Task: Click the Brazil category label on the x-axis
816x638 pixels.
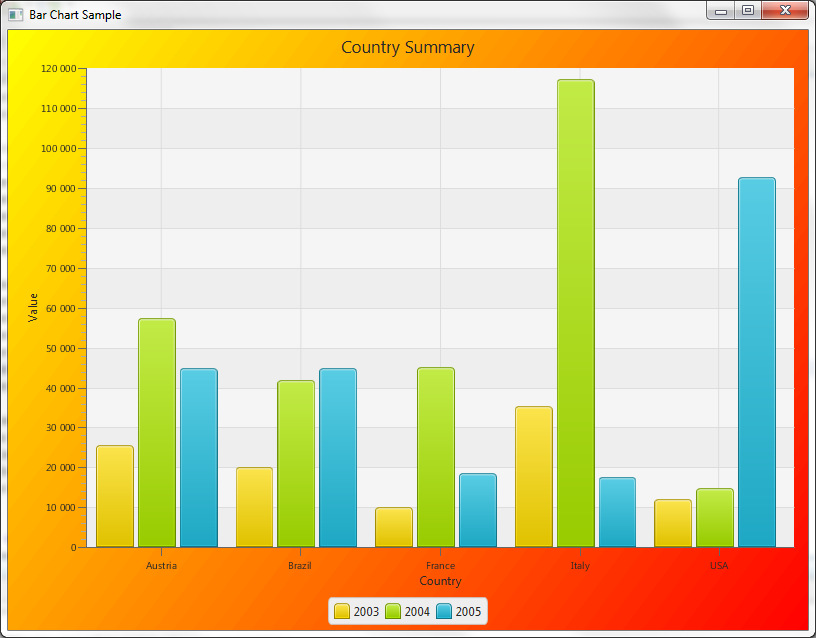Action: [300, 566]
